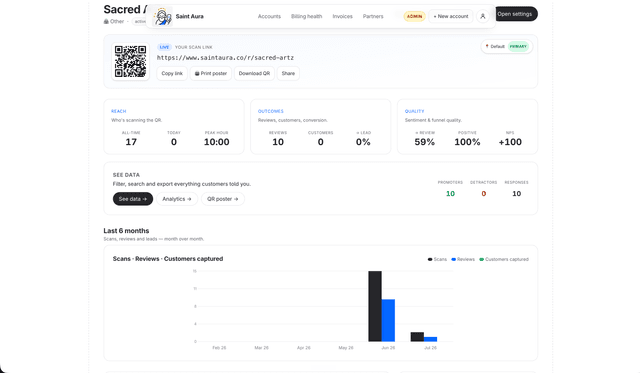Click the Jun 26 black Scans bar
This screenshot has width=640, height=373.
[x=375, y=306]
